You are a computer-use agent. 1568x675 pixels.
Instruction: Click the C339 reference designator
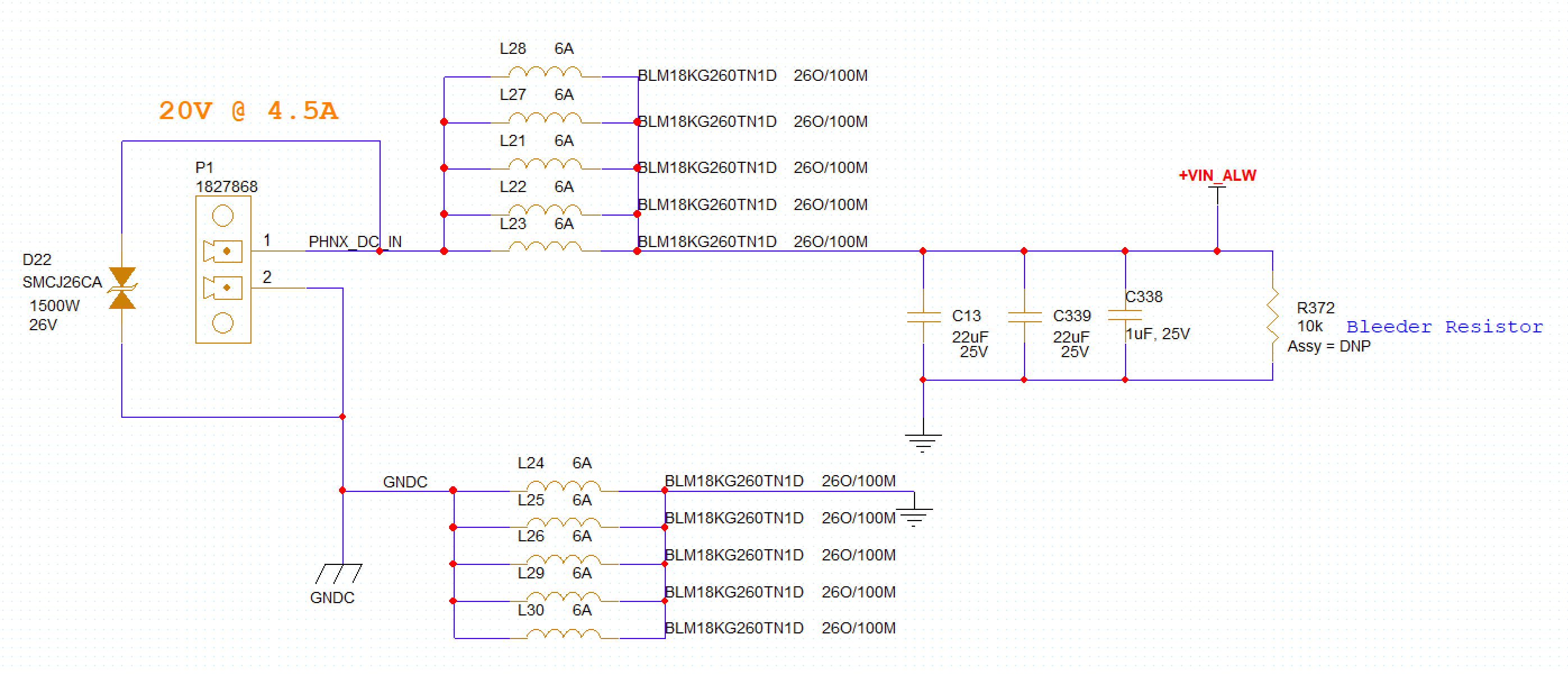[1072, 316]
